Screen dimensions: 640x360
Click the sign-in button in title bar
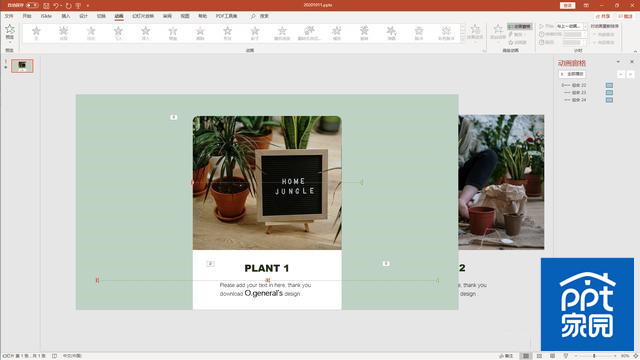coord(567,5)
